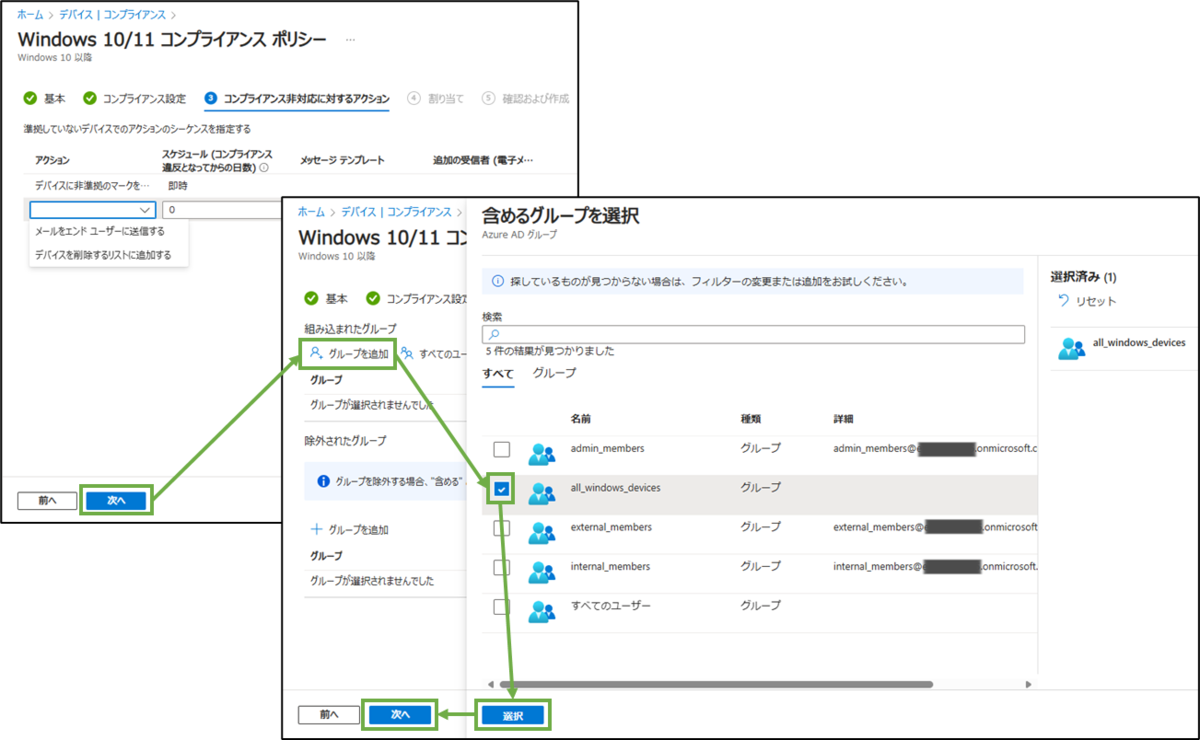Image resolution: width=1200 pixels, height=740 pixels.
Task: Click ホーム breadcrumb in back window
Action: [x=29, y=15]
